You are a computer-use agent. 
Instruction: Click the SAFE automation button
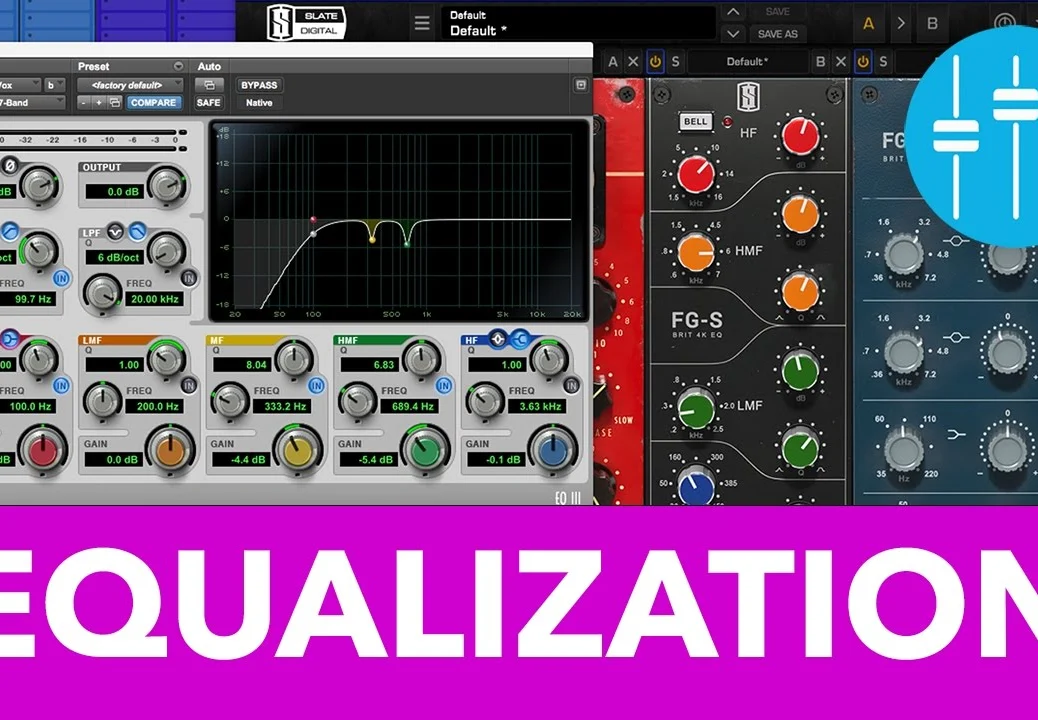[209, 103]
